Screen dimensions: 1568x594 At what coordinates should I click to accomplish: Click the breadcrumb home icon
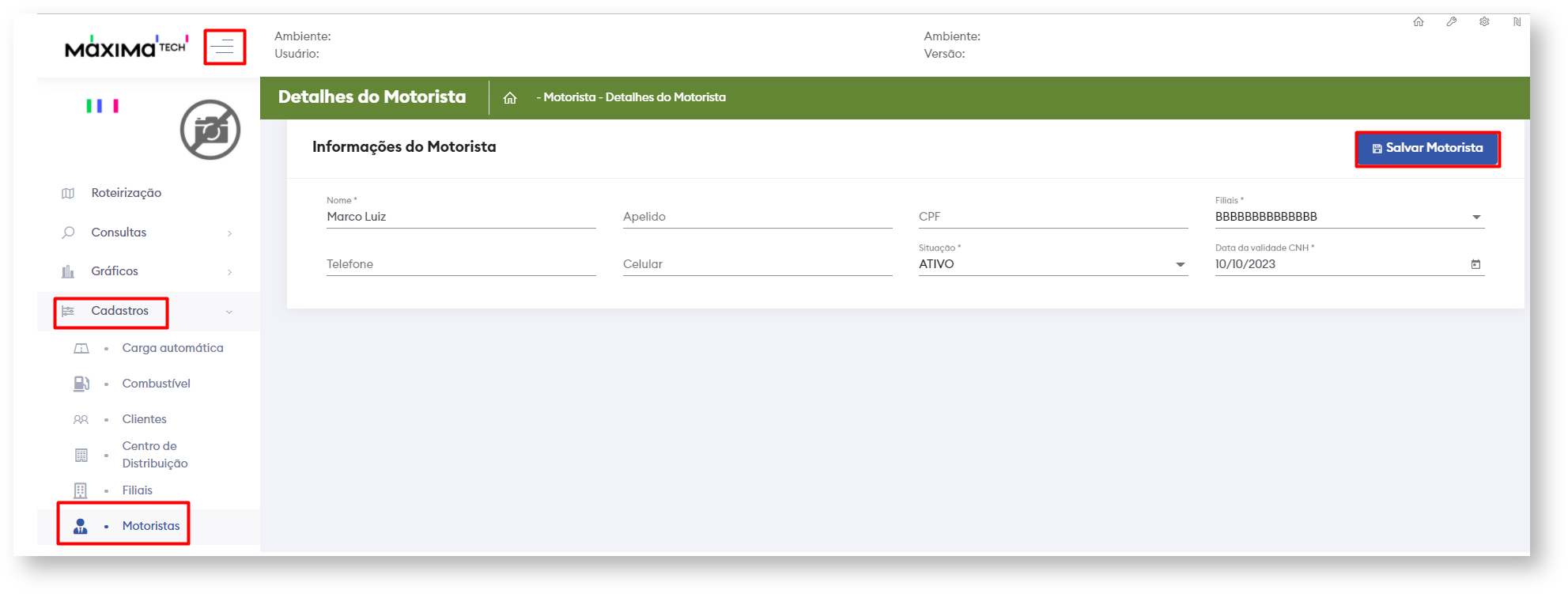pyautogui.click(x=510, y=98)
